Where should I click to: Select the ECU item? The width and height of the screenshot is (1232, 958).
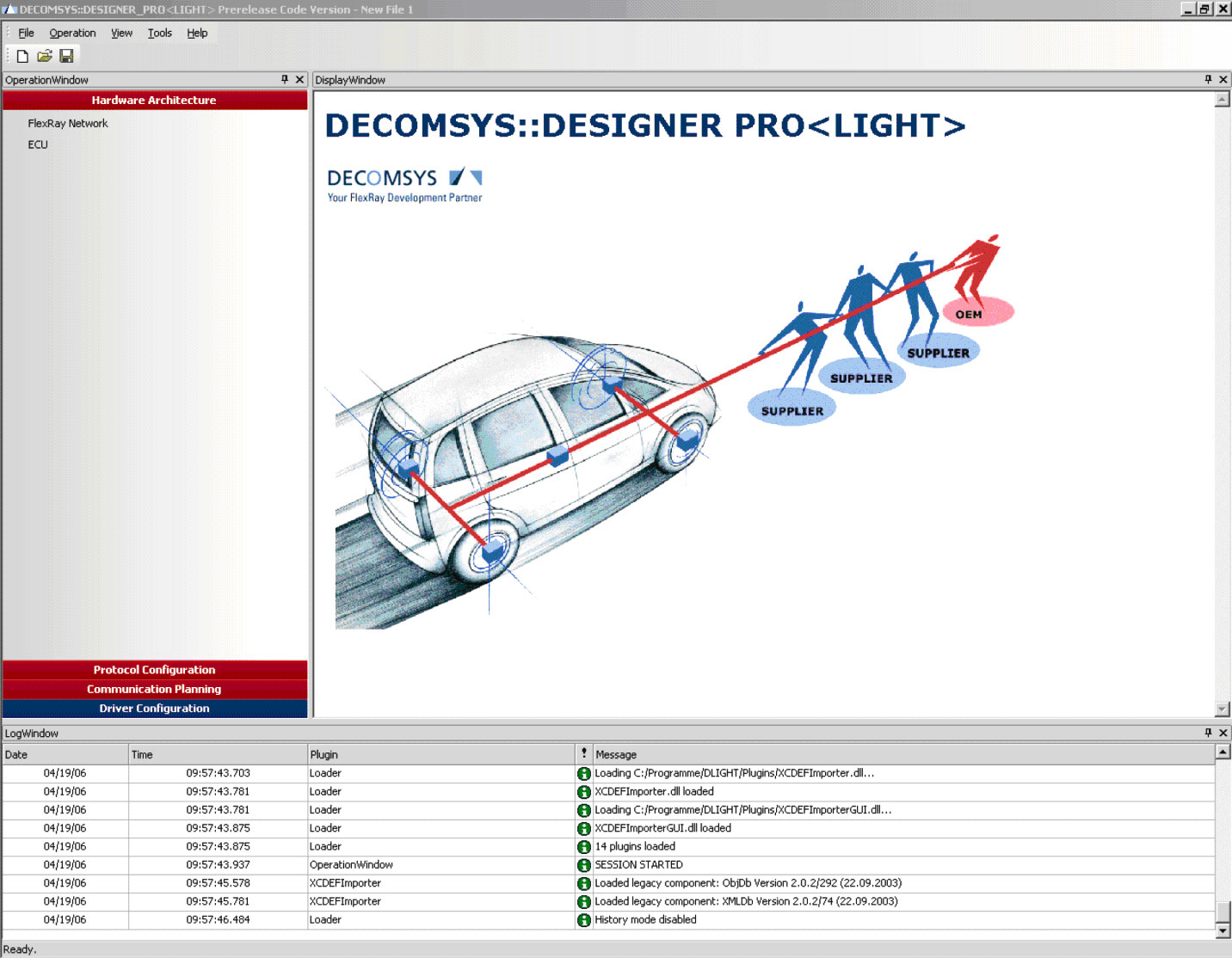click(x=38, y=144)
